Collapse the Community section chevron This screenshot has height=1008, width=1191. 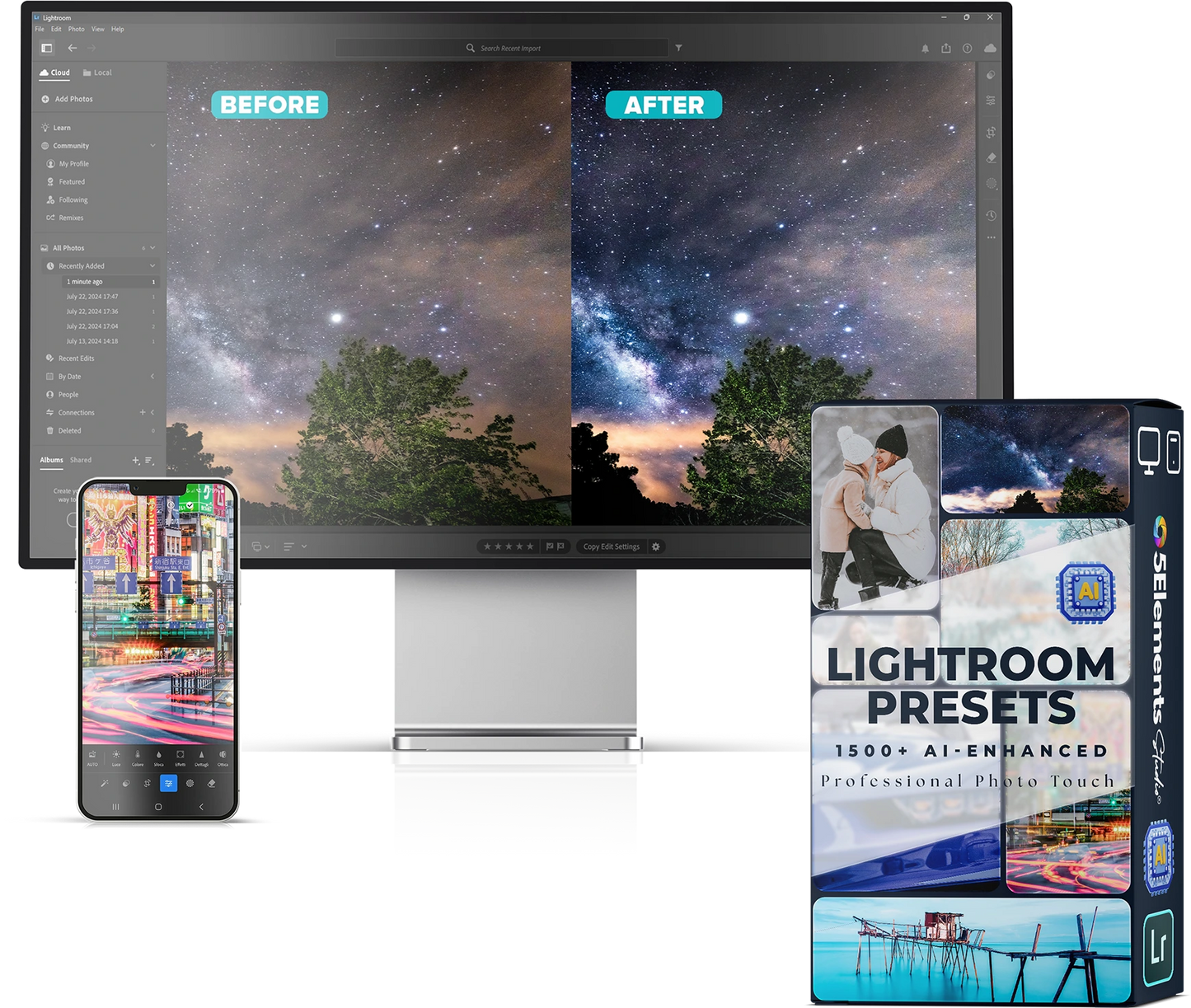pos(152,146)
